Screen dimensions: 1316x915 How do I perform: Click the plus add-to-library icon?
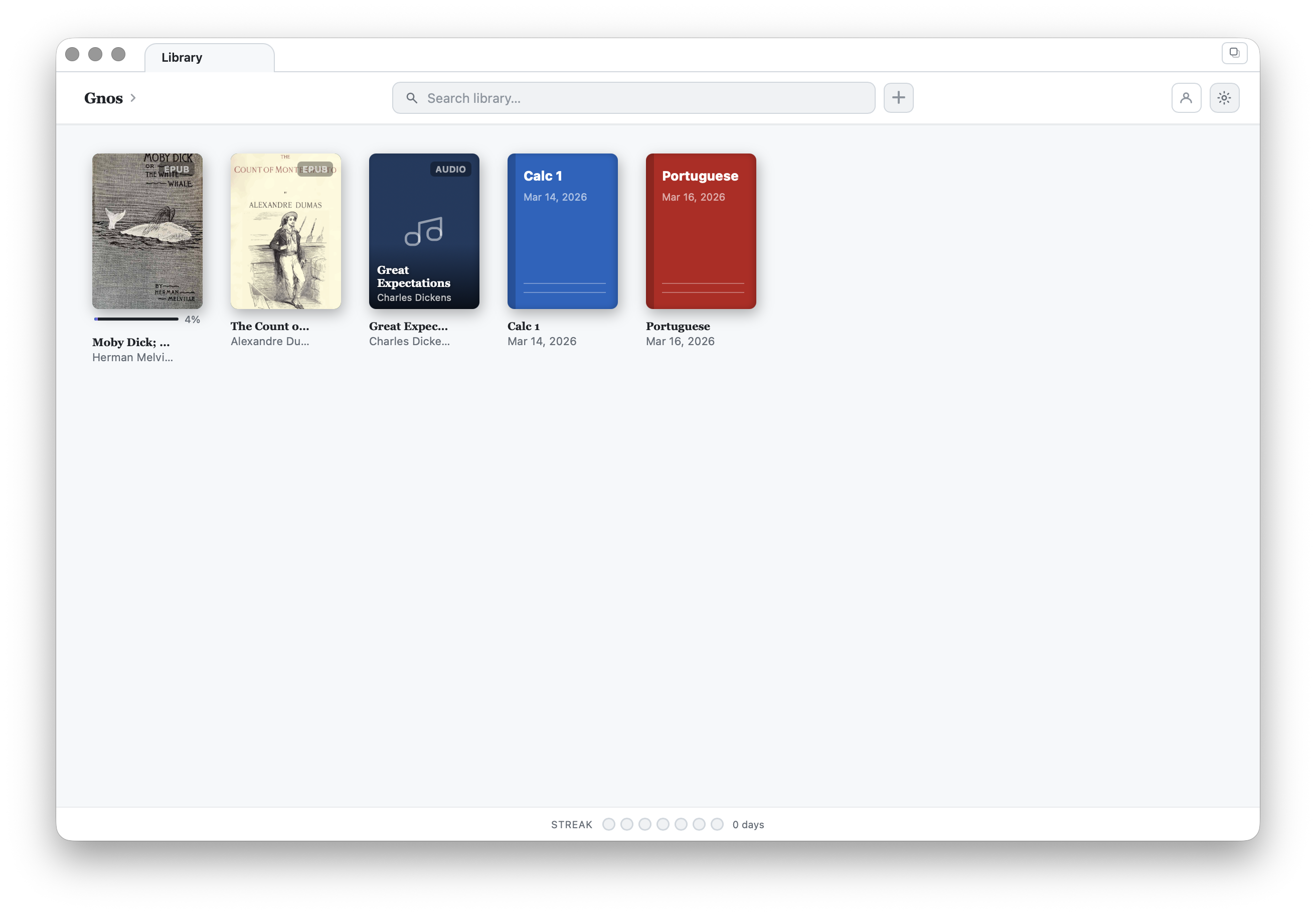[x=898, y=98]
